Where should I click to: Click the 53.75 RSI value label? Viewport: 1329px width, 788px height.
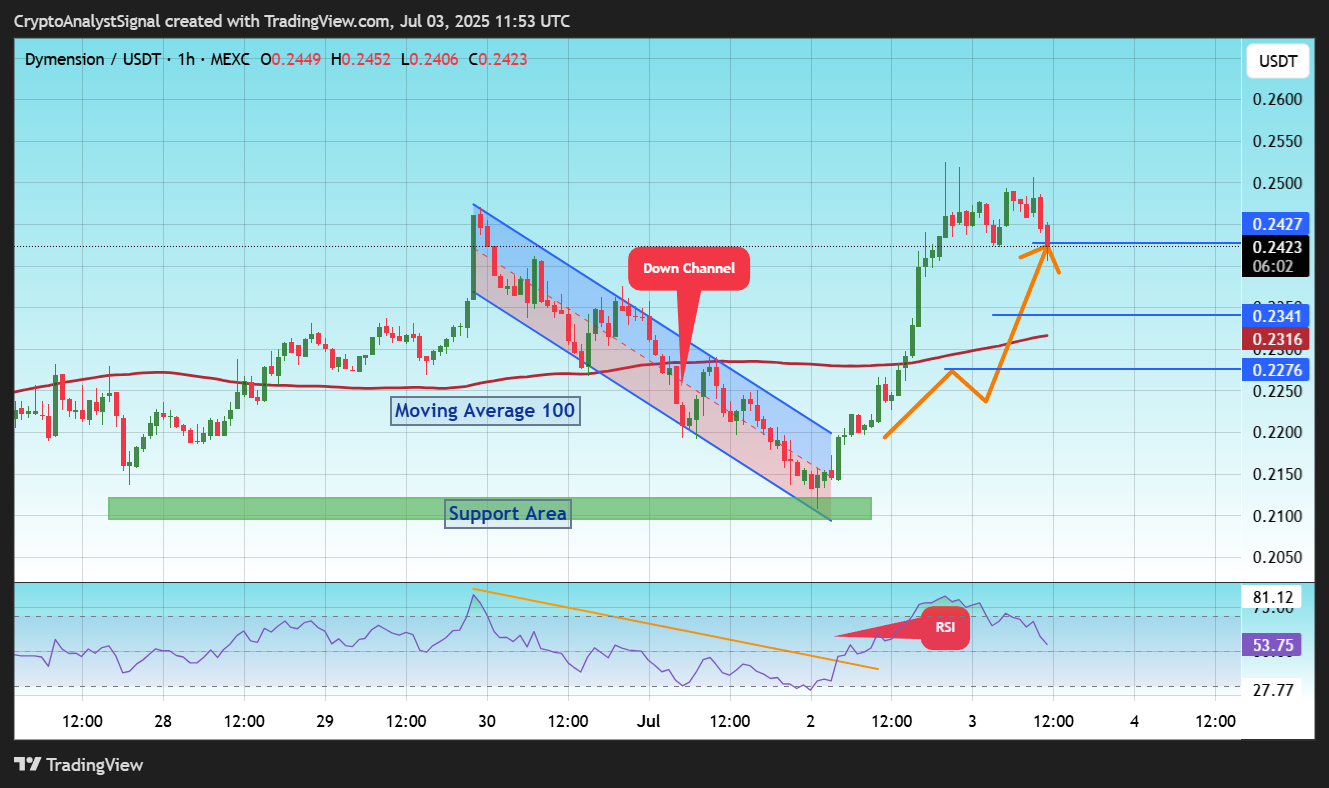point(1271,646)
